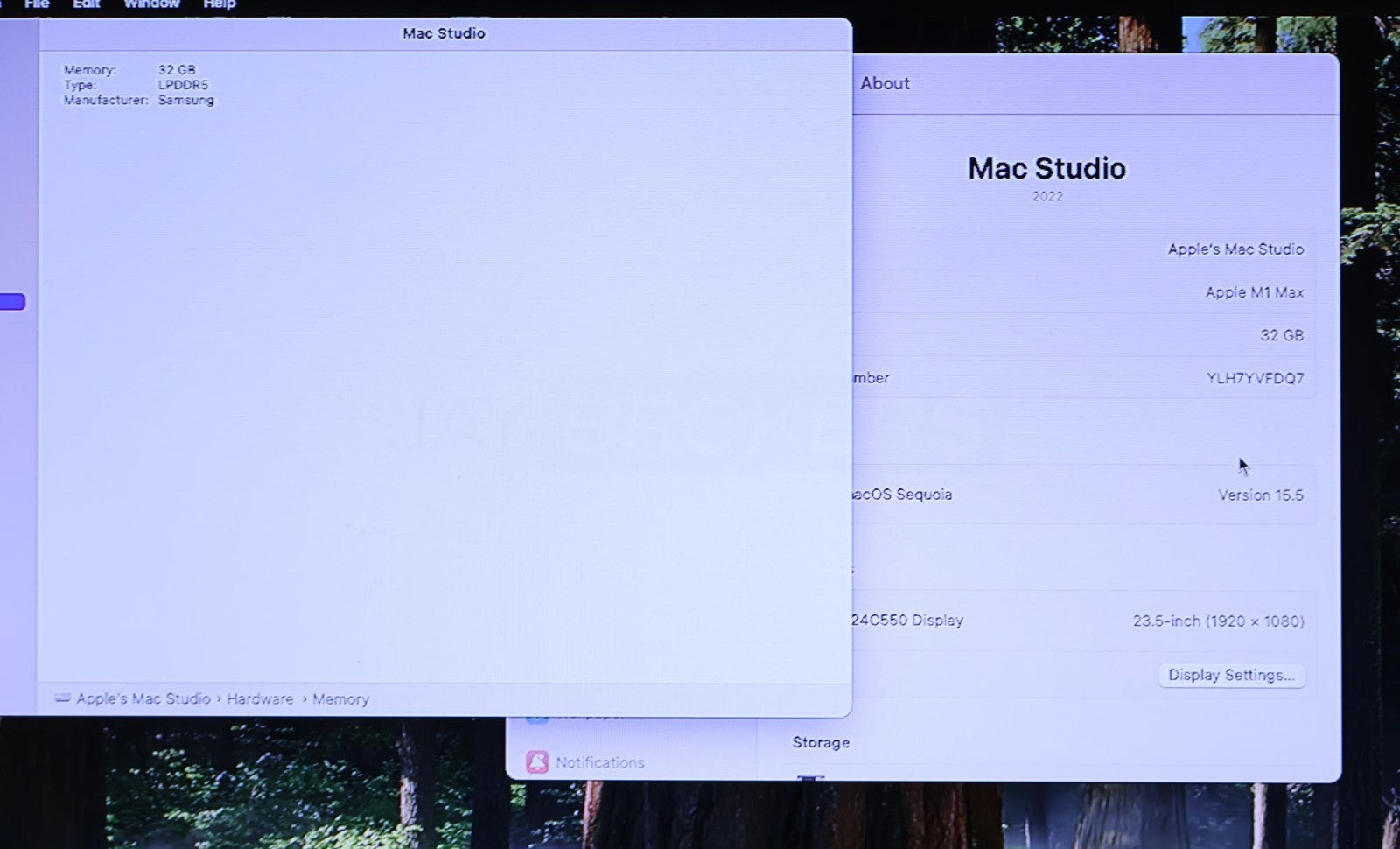Screen dimensions: 1400x849
Task: Click the Apple M1 Max chip value
Action: [x=1255, y=292]
